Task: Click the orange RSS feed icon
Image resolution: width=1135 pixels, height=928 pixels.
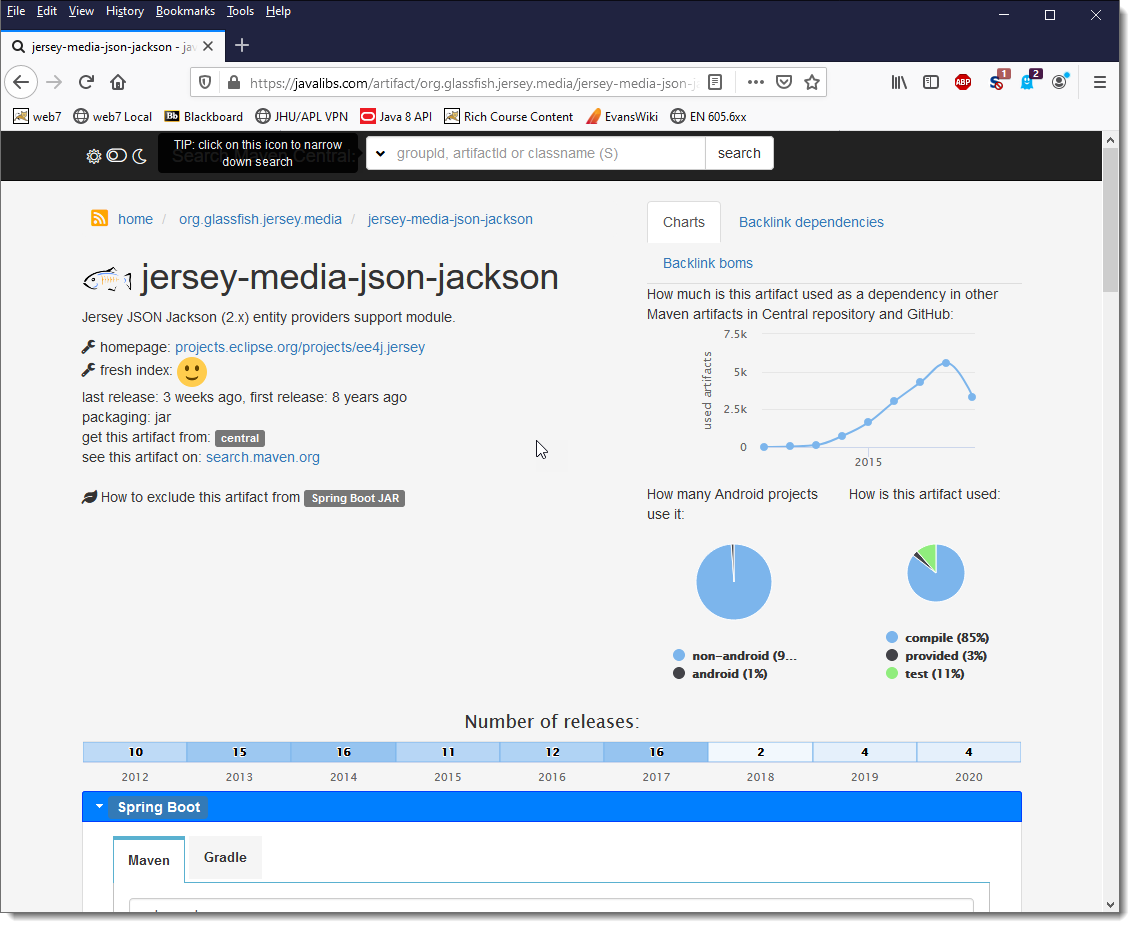Action: click(x=99, y=219)
